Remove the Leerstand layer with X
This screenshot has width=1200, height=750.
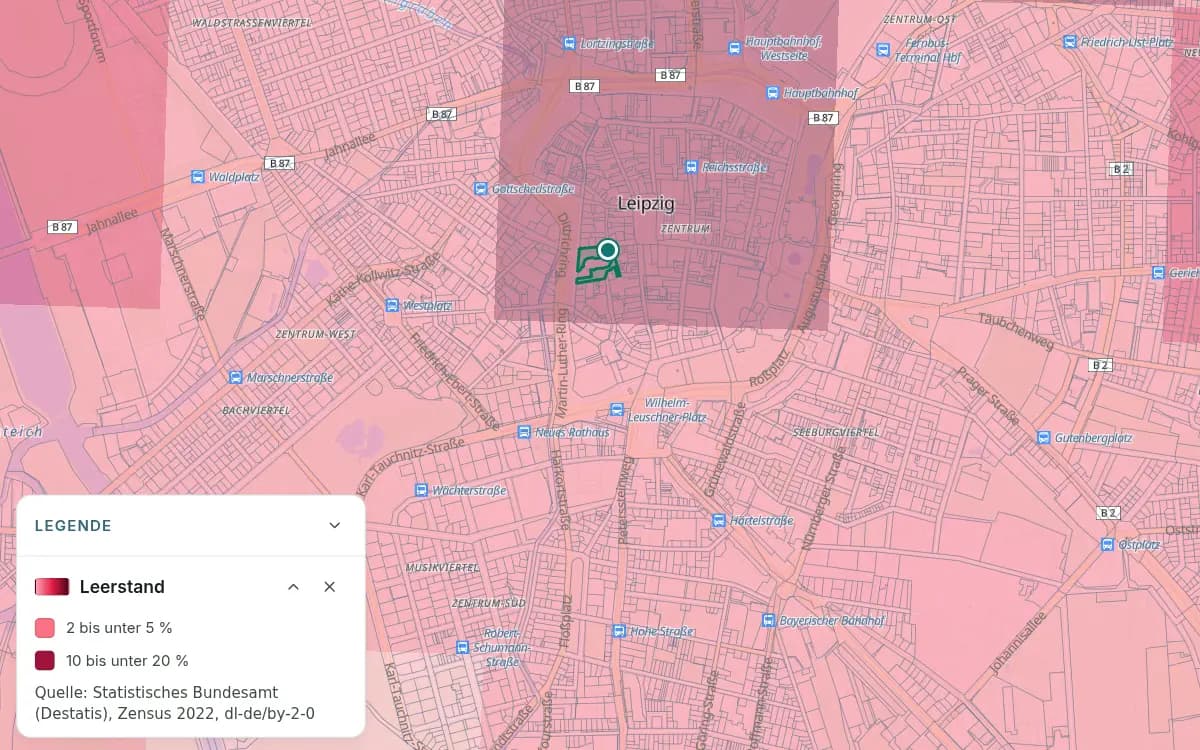pyautogui.click(x=330, y=587)
